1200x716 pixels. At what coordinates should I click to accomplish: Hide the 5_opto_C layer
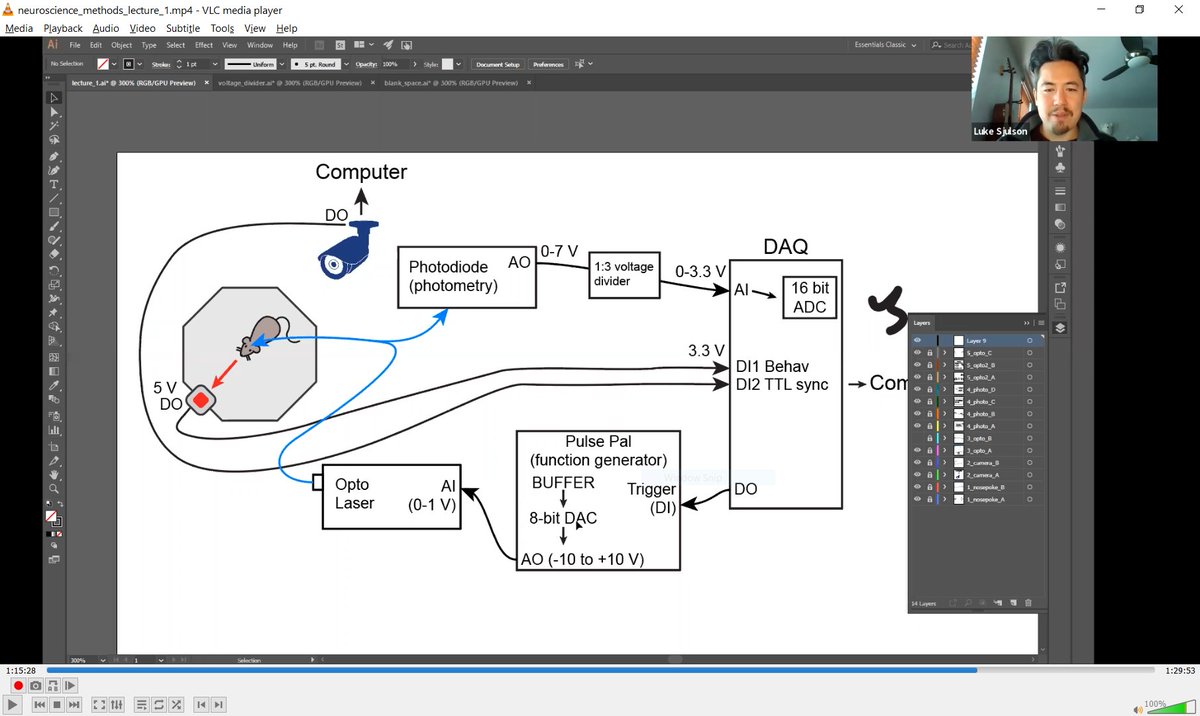pos(917,353)
